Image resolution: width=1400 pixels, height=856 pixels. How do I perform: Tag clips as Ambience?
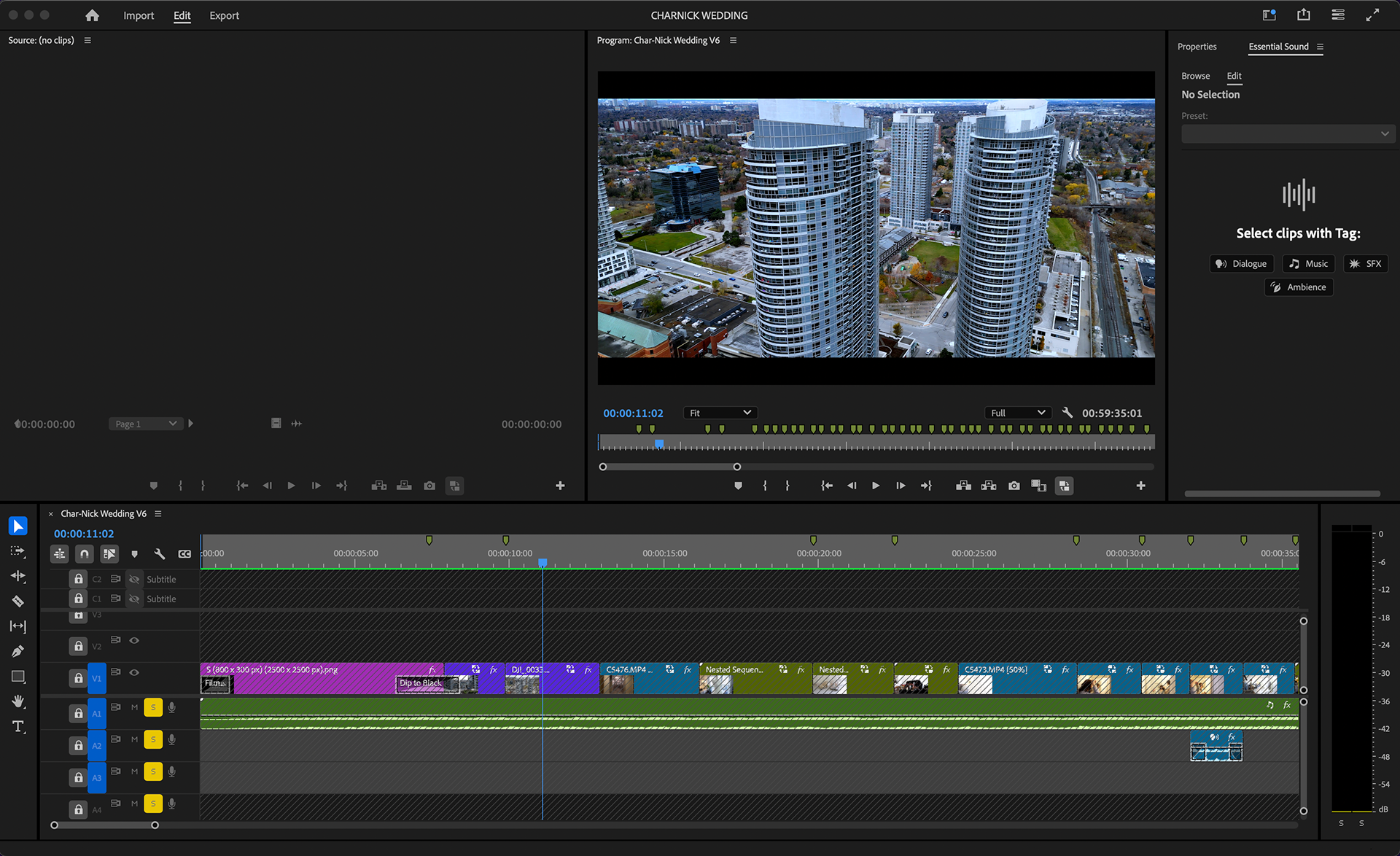[x=1299, y=287]
